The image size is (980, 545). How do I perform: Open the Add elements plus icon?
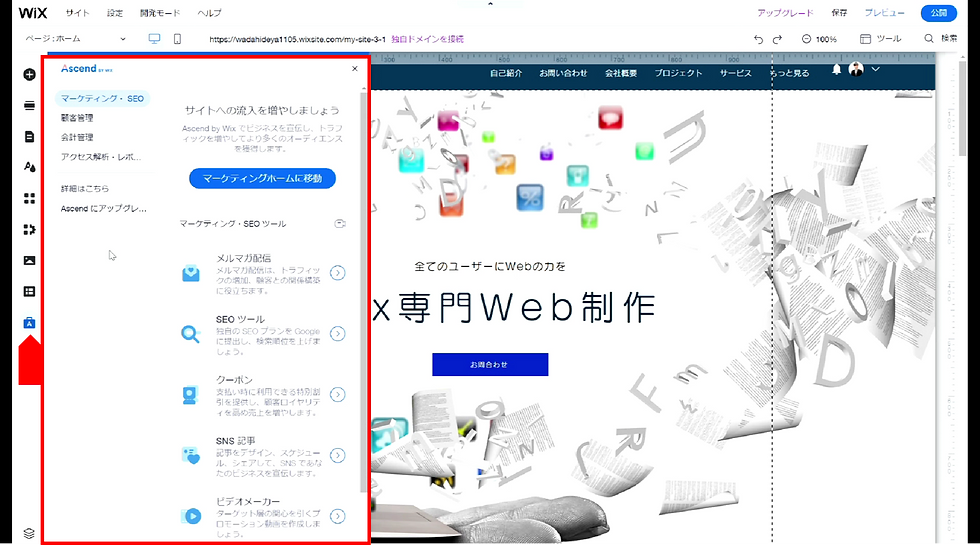coord(29,74)
